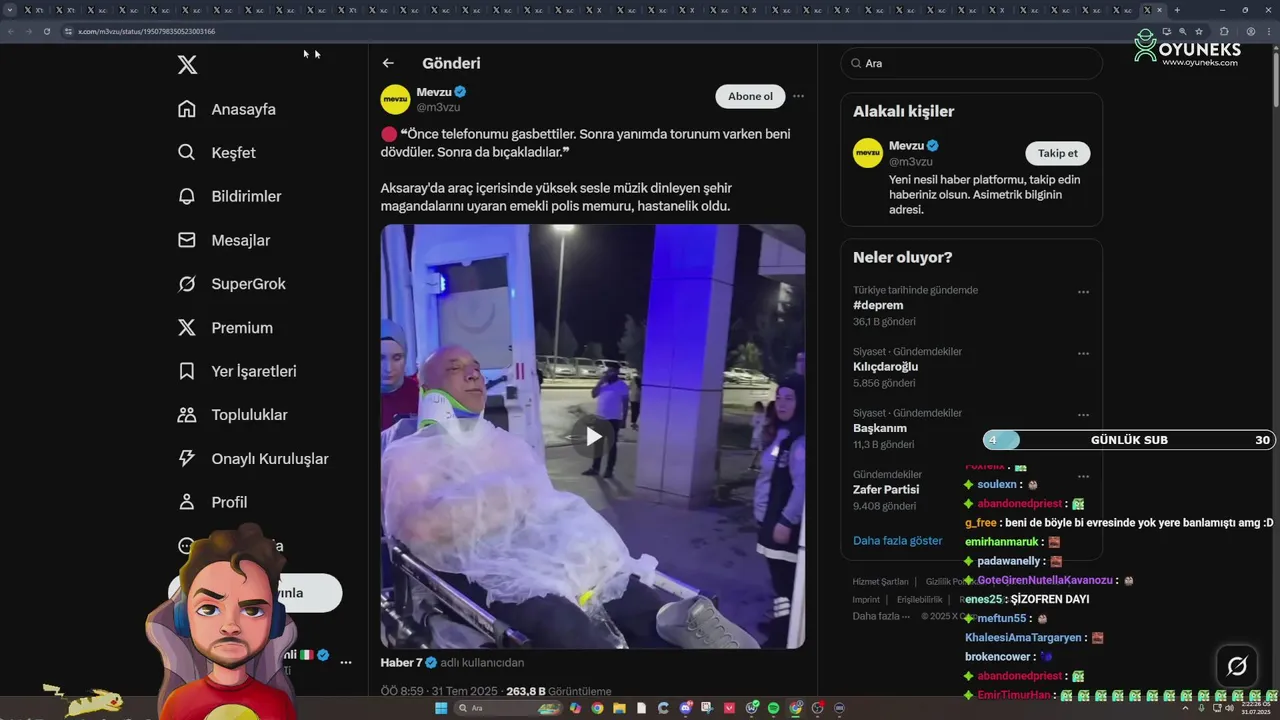The height and width of the screenshot is (720, 1280).
Task: Open the tab search dropdown arrow
Action: pos(11,10)
